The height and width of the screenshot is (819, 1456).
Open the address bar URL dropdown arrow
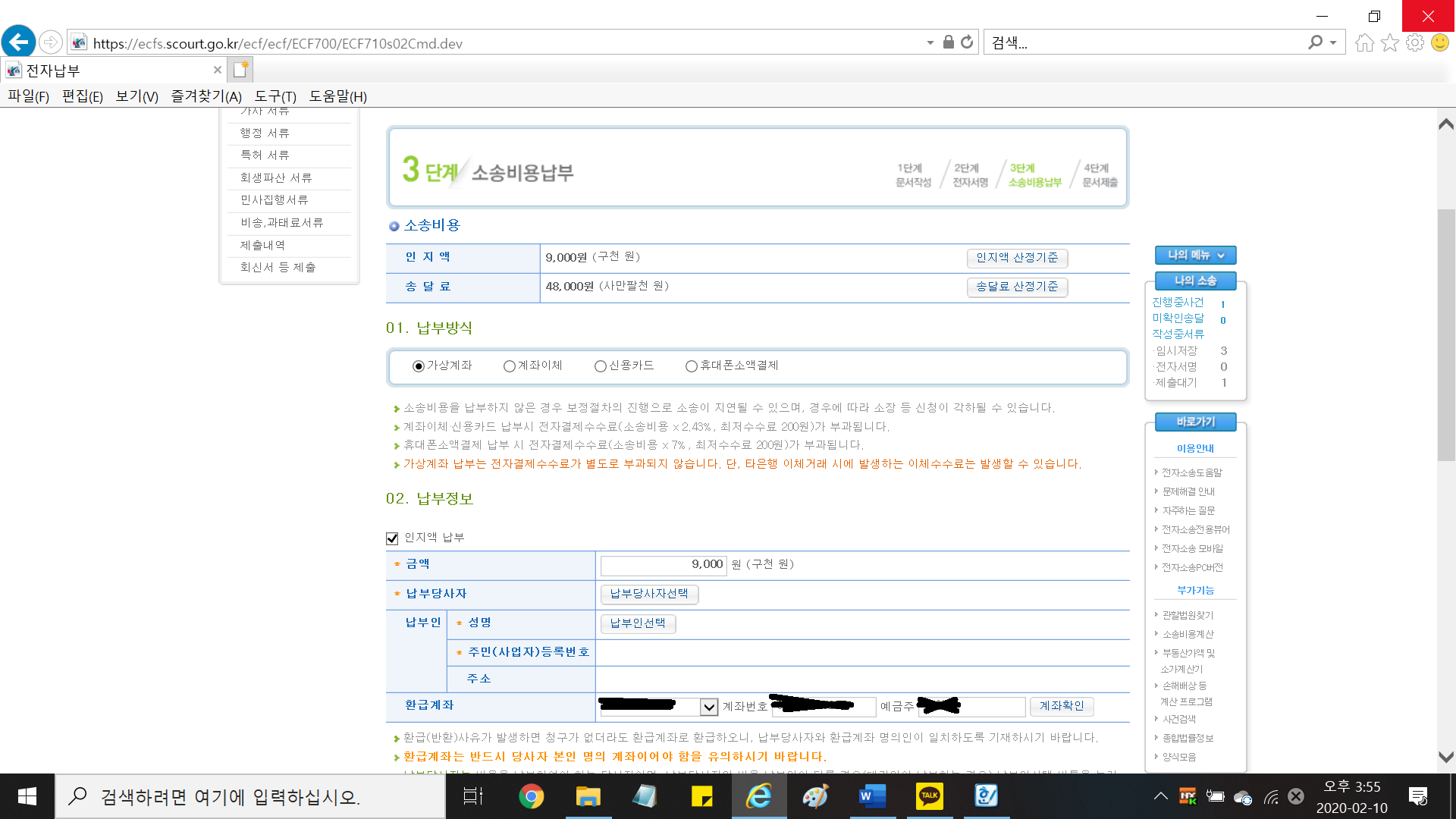coord(930,43)
